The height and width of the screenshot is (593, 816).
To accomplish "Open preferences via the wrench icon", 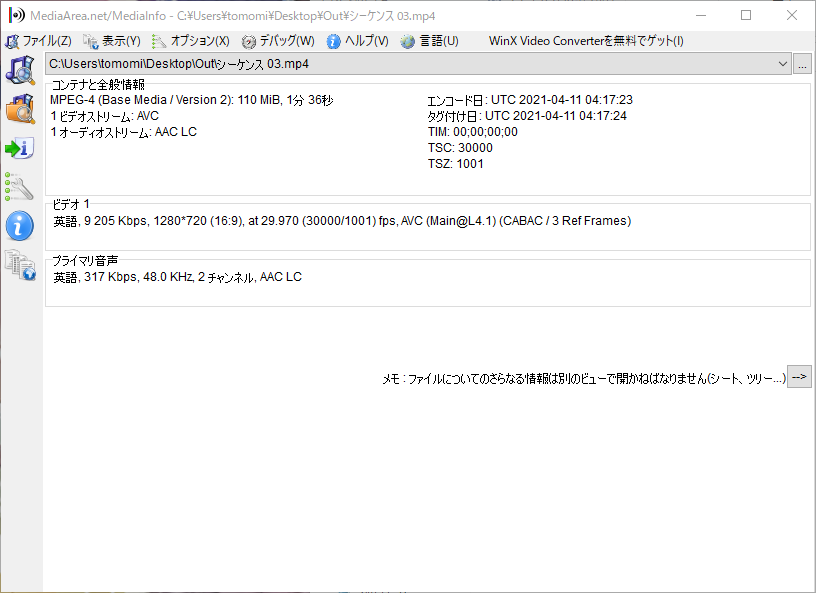I will [19, 186].
